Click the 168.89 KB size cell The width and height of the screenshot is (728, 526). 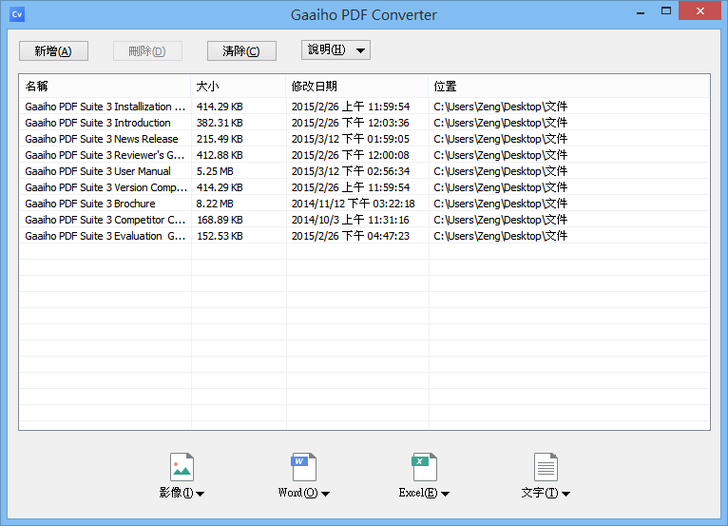220,220
